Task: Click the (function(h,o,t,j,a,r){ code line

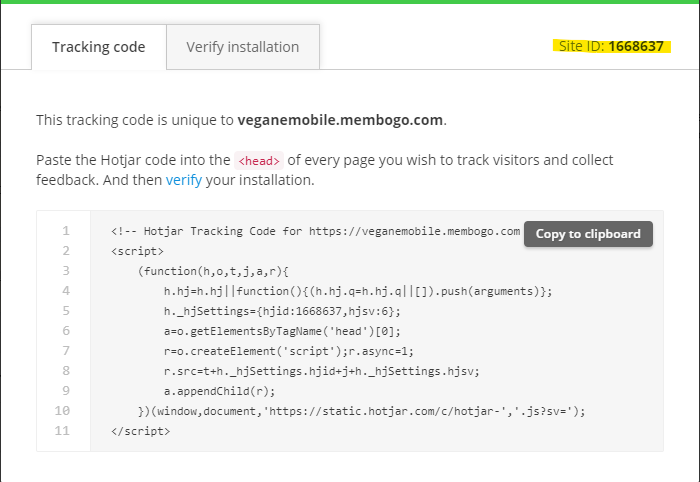Action: click(213, 271)
